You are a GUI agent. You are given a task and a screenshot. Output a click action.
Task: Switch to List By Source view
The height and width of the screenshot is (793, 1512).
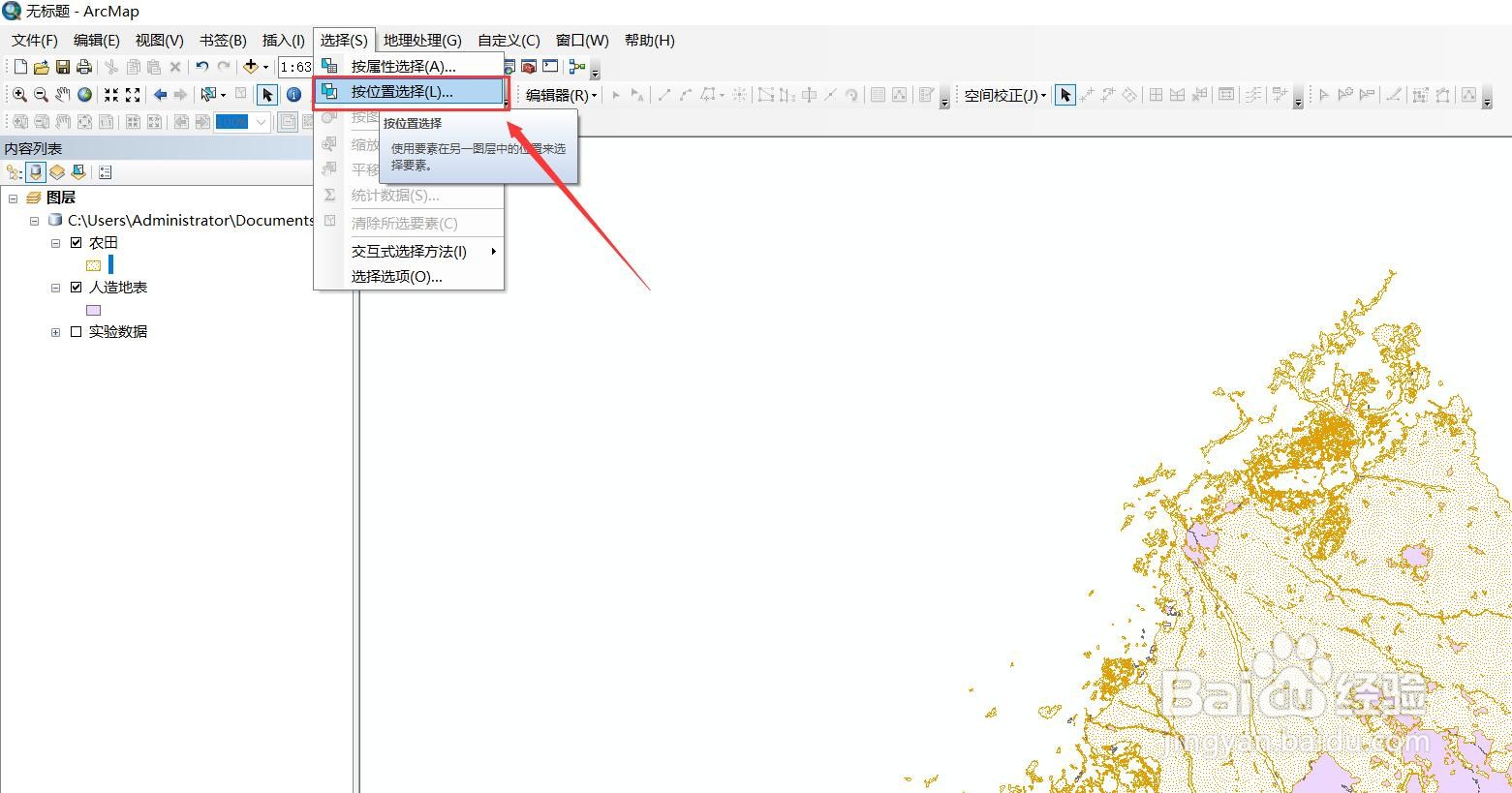pyautogui.click(x=36, y=172)
